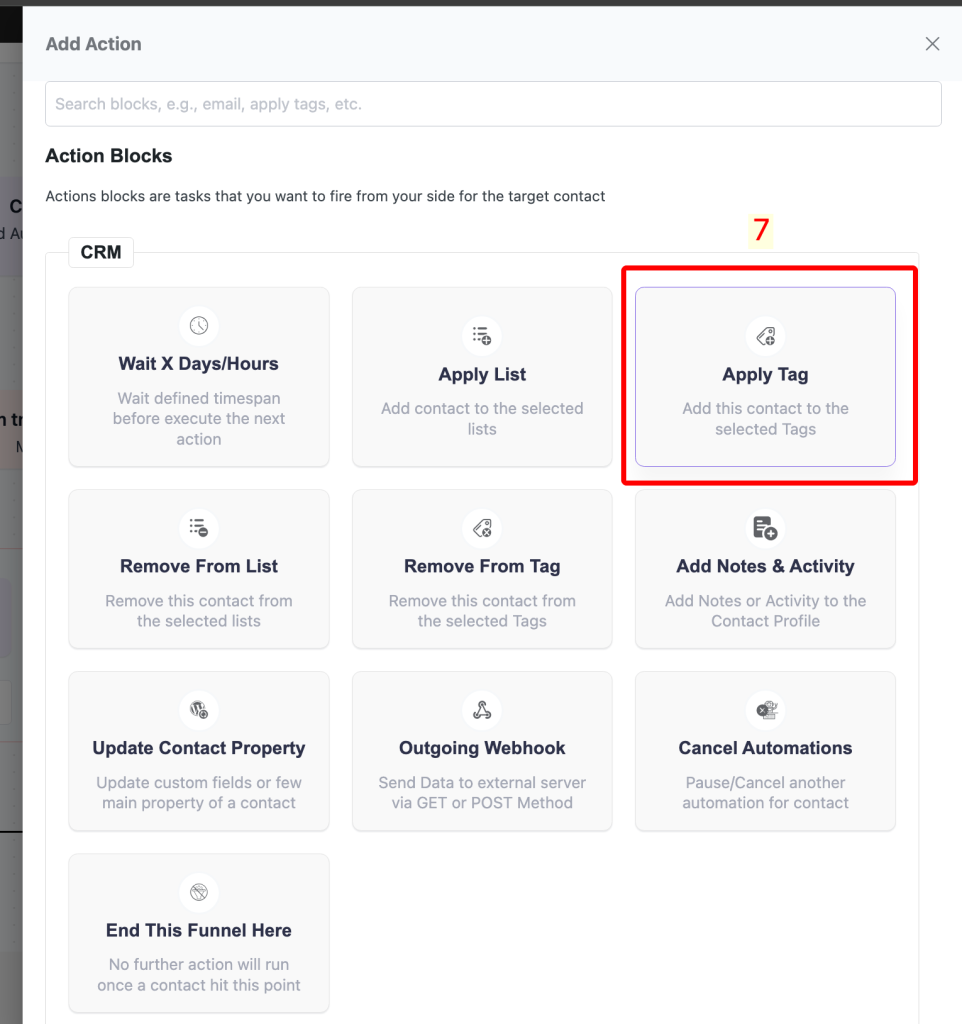Click the list-plus icon above Apply List

pyautogui.click(x=482, y=336)
